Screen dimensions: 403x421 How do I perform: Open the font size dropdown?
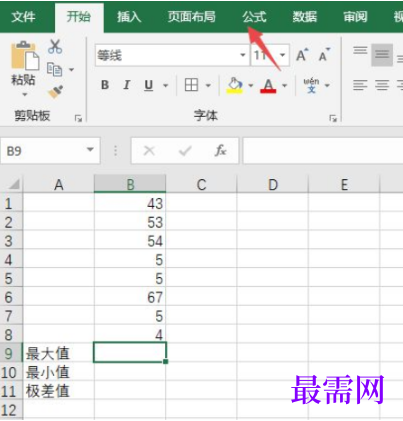pyautogui.click(x=282, y=55)
